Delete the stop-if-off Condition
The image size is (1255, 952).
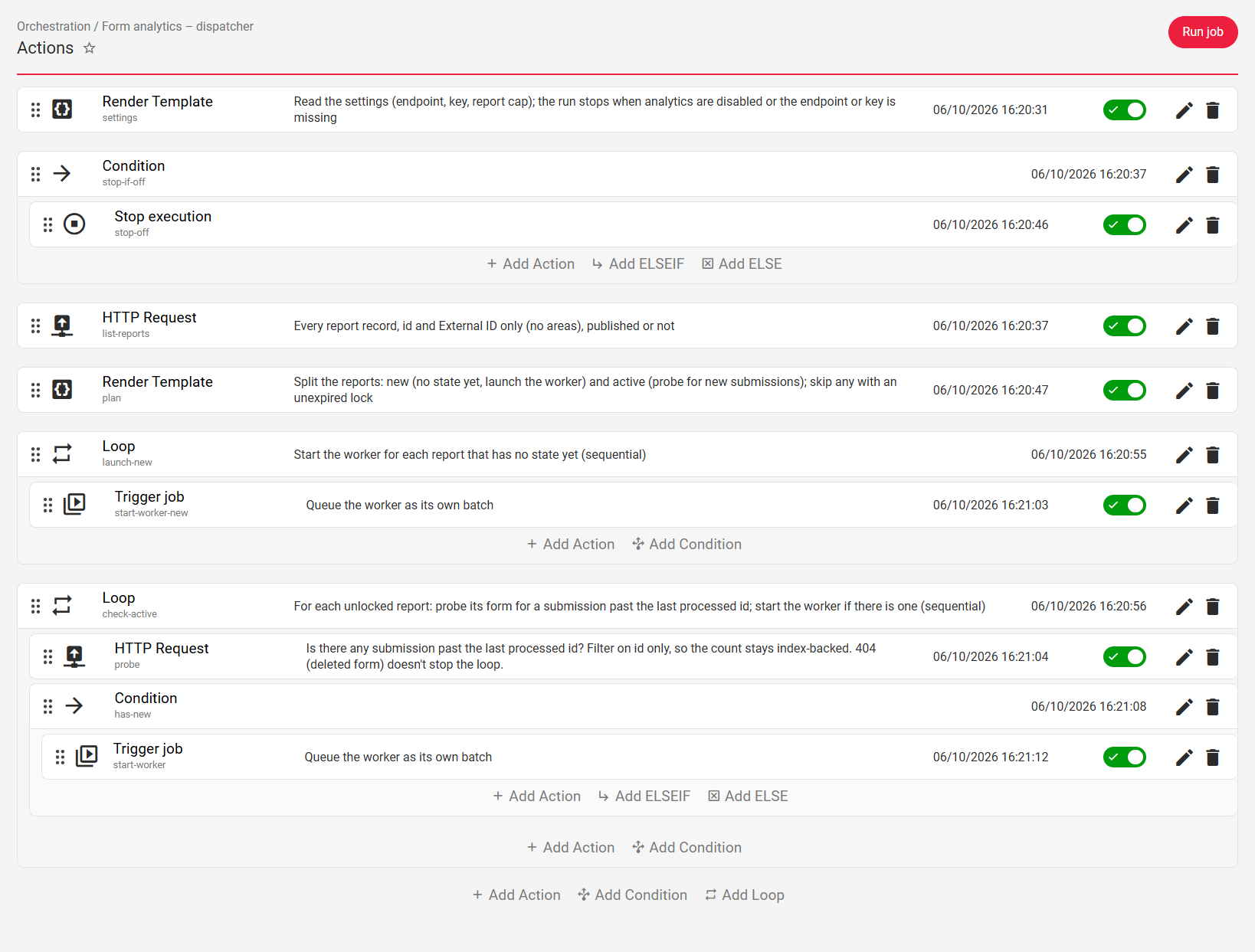1213,175
